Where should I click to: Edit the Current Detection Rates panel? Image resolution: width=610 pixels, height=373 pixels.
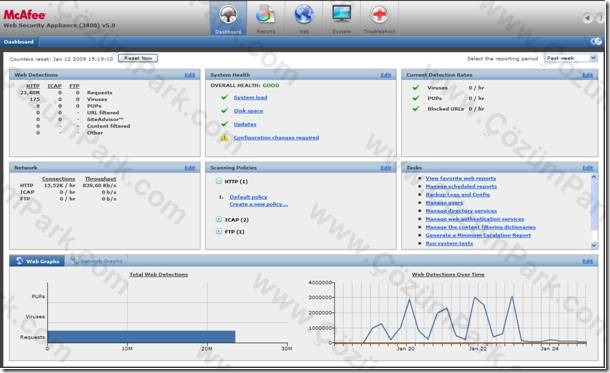pyautogui.click(x=587, y=75)
